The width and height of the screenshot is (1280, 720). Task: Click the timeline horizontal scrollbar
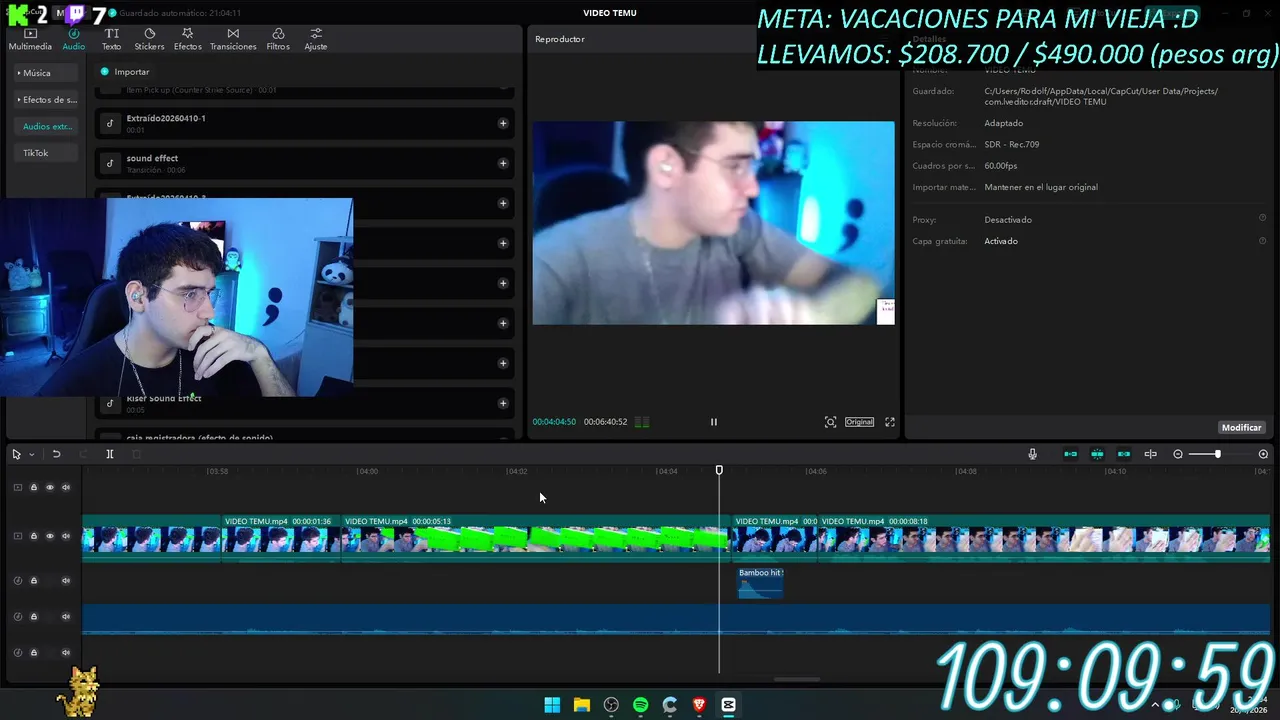point(797,679)
